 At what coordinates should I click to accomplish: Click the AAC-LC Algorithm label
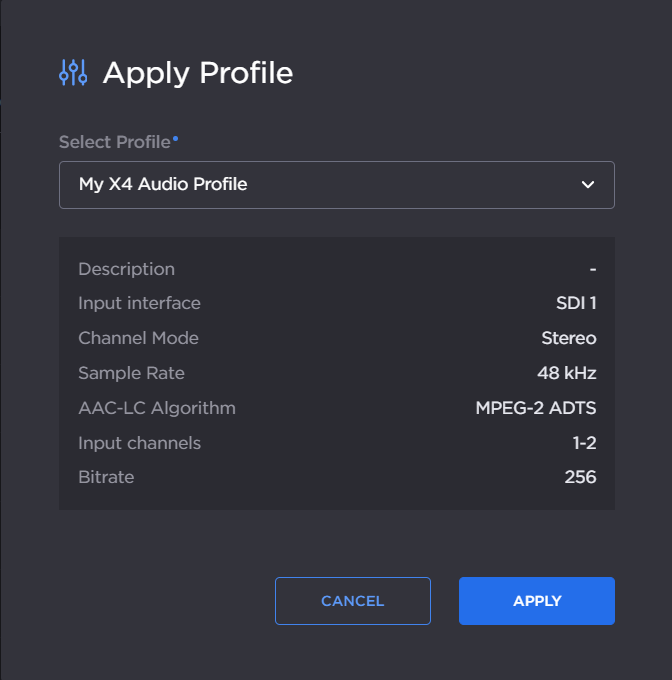coord(156,408)
